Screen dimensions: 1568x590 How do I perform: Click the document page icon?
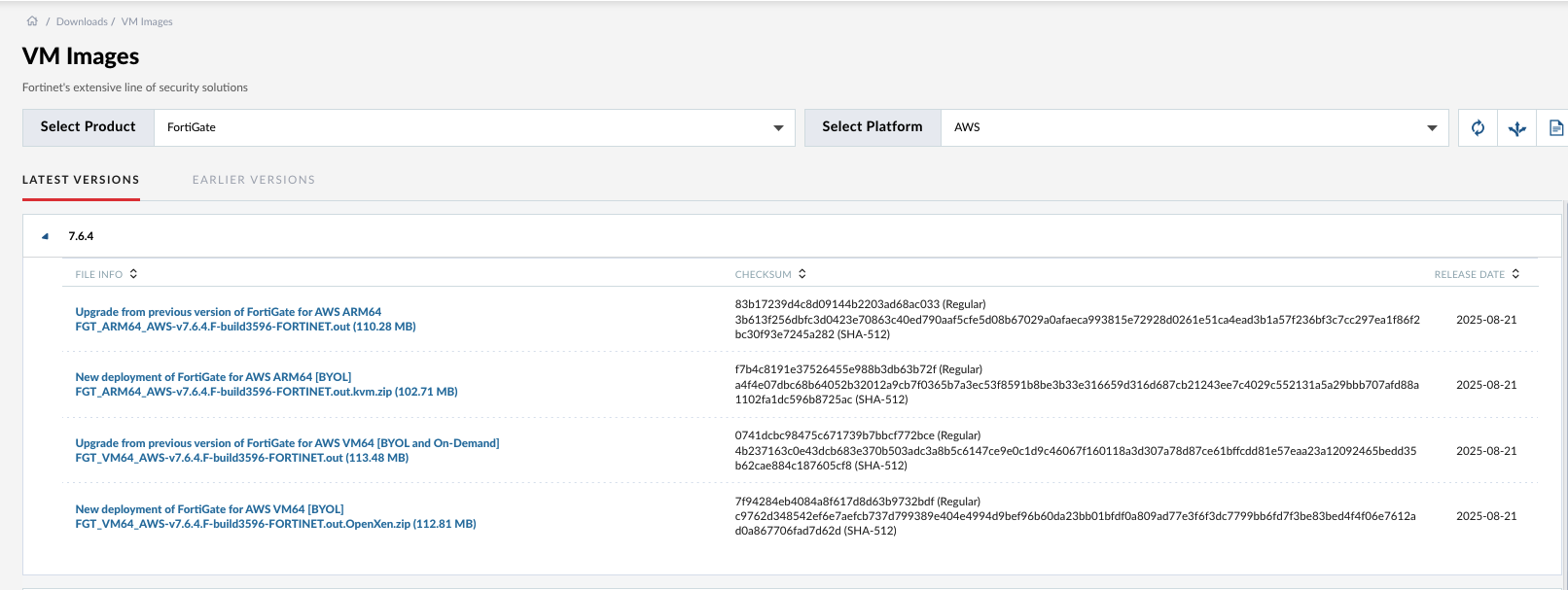(1555, 128)
